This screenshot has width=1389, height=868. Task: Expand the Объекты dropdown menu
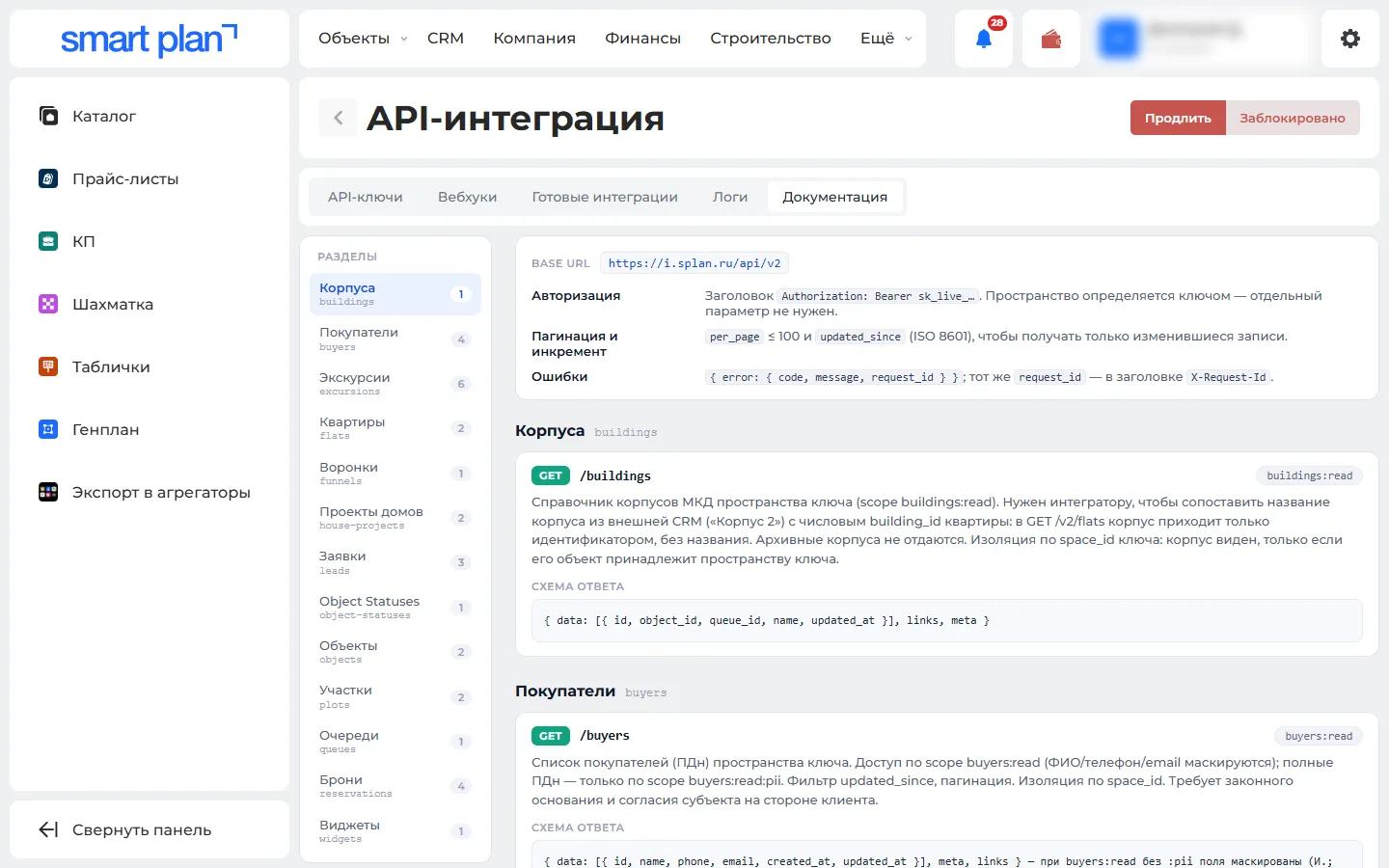click(x=363, y=39)
